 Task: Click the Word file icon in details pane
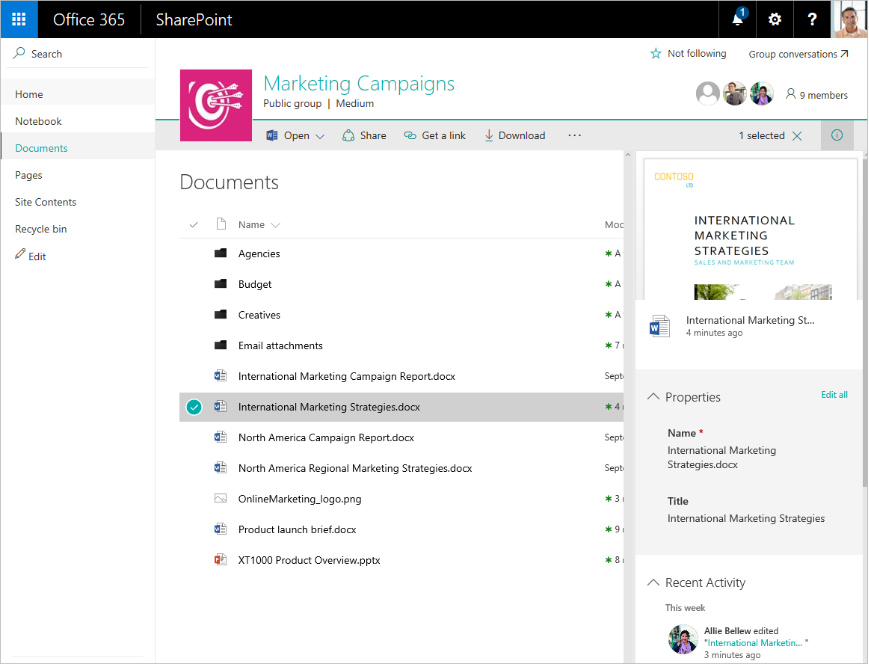click(660, 326)
